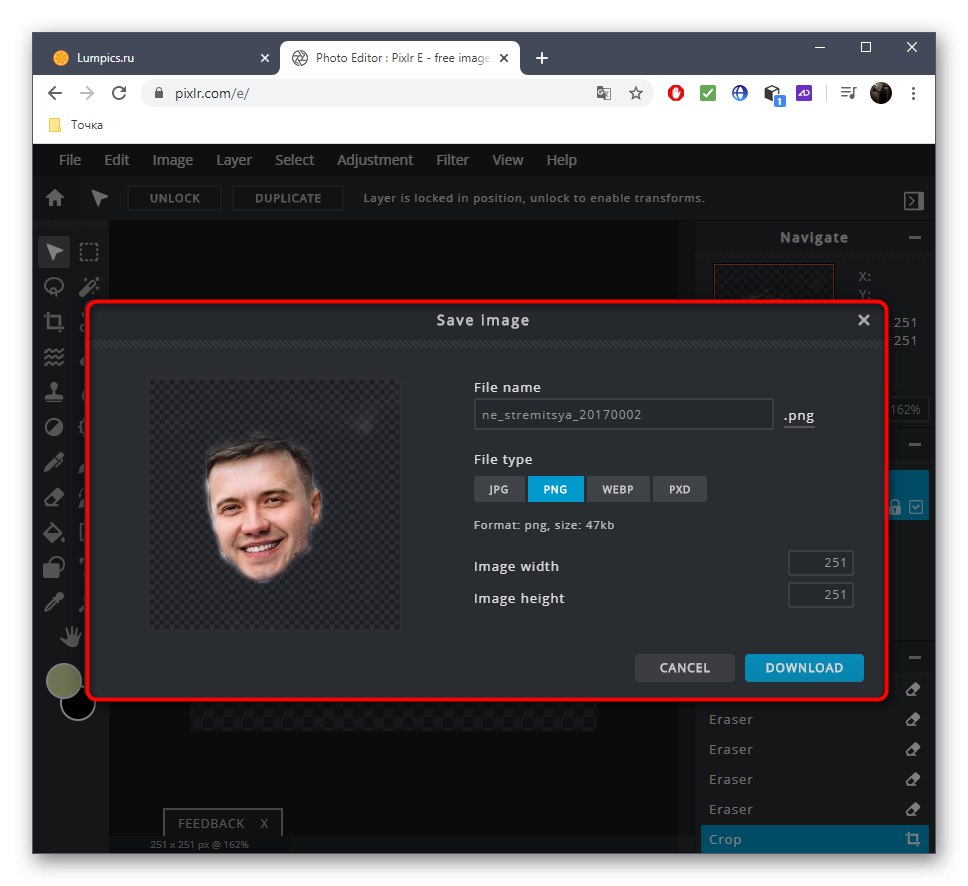Image resolution: width=968 pixels, height=886 pixels.
Task: Activate the crop tool in left toolbar
Action: coord(54,322)
